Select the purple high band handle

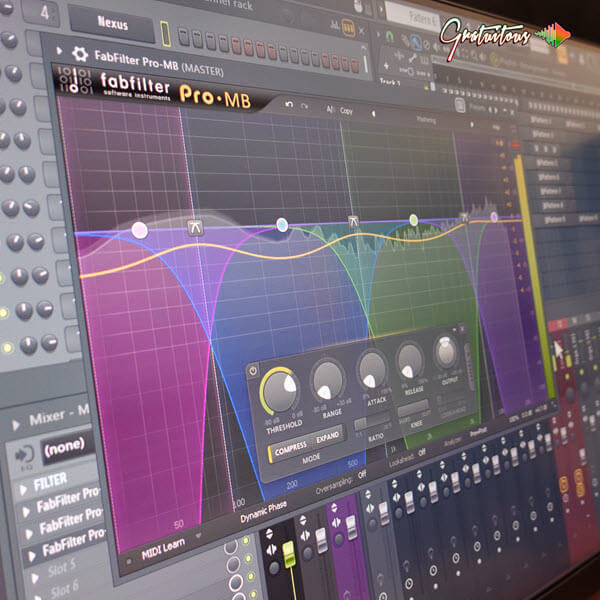point(494,217)
